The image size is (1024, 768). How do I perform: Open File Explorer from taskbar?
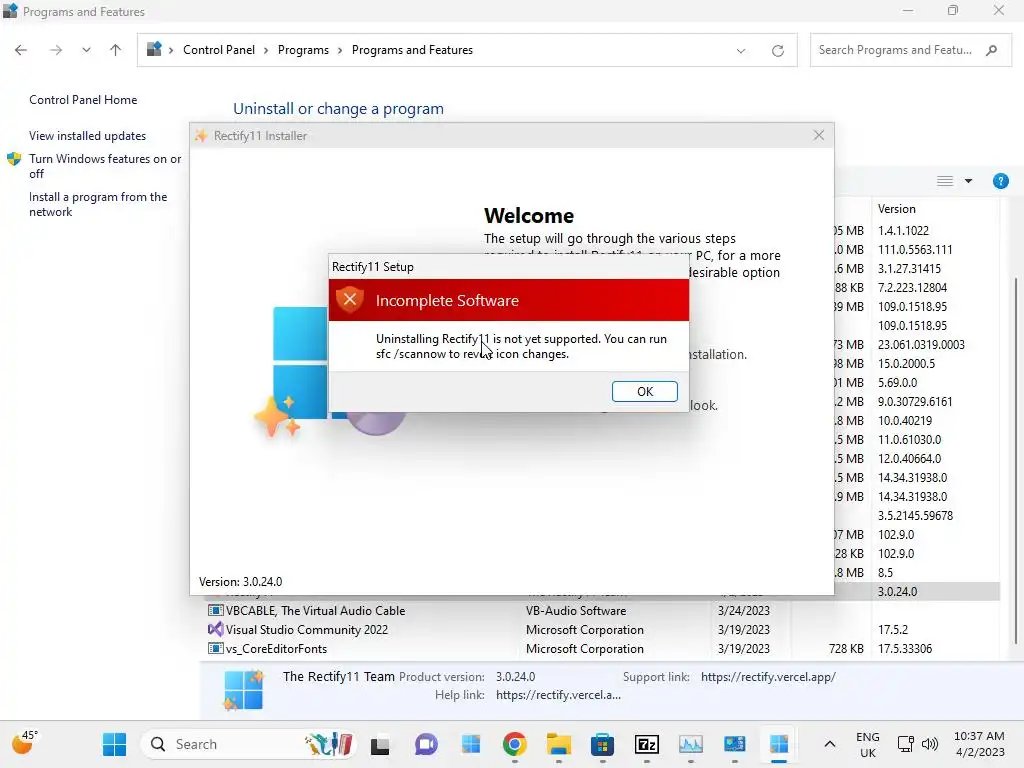pos(559,744)
